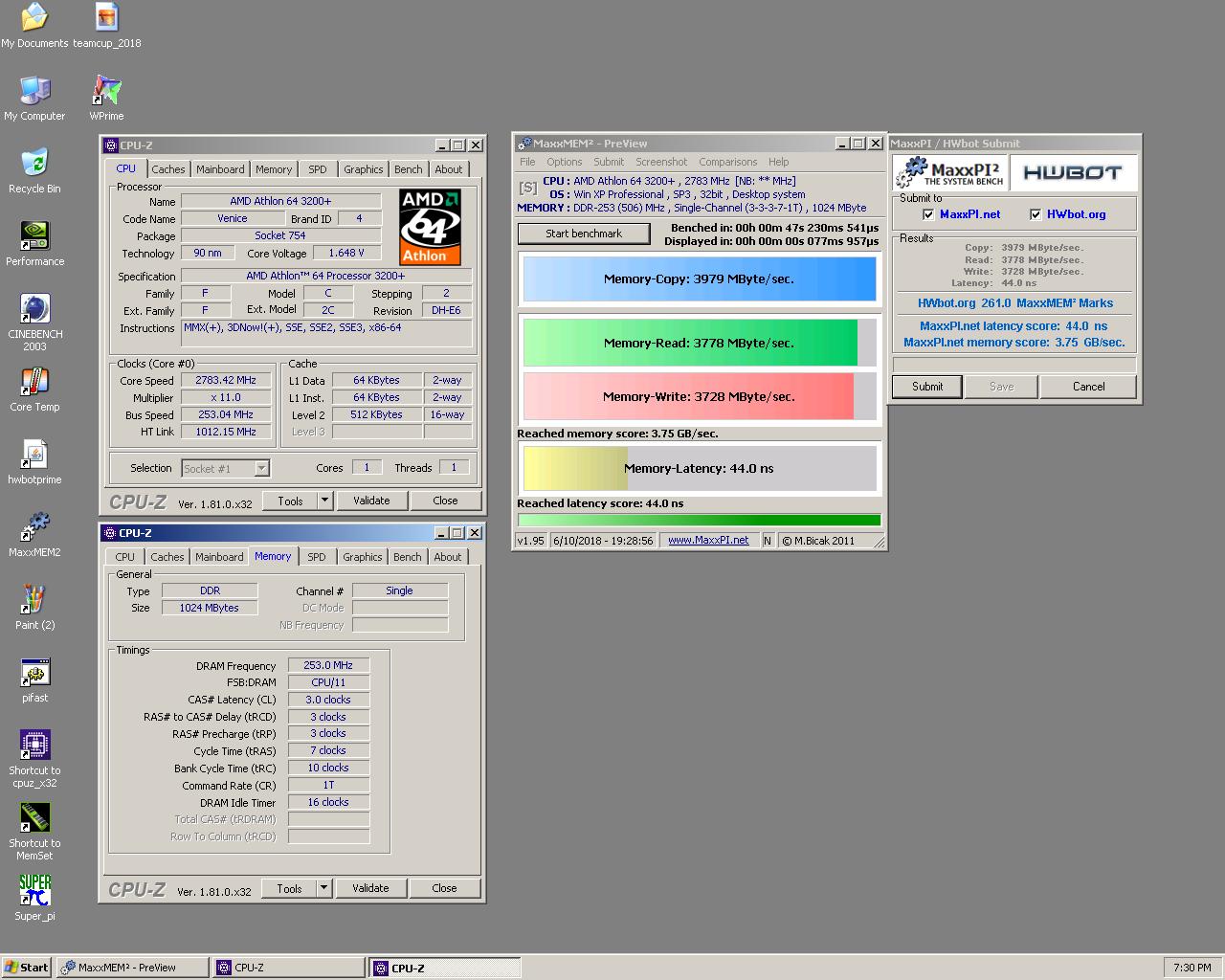Image resolution: width=1225 pixels, height=980 pixels.
Task: Open Socket #1 selection dropdown
Action: pyautogui.click(x=261, y=468)
